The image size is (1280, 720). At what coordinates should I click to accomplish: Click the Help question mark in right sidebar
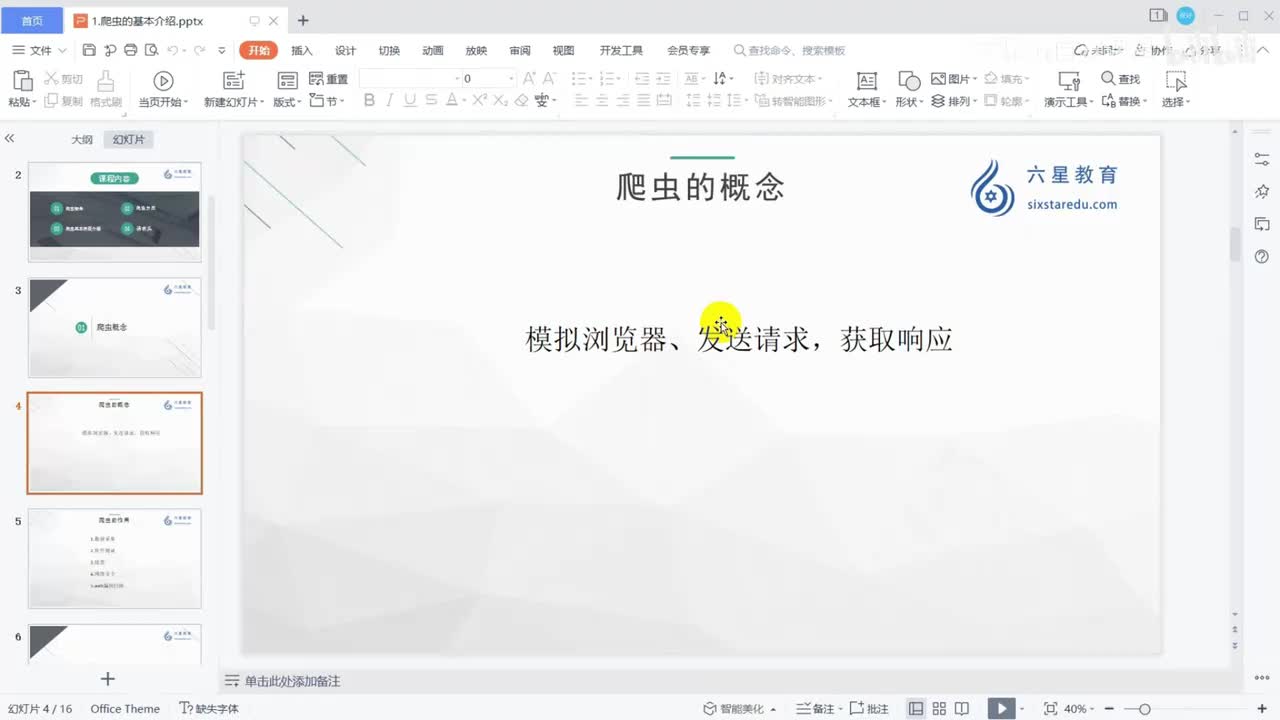(1262, 256)
